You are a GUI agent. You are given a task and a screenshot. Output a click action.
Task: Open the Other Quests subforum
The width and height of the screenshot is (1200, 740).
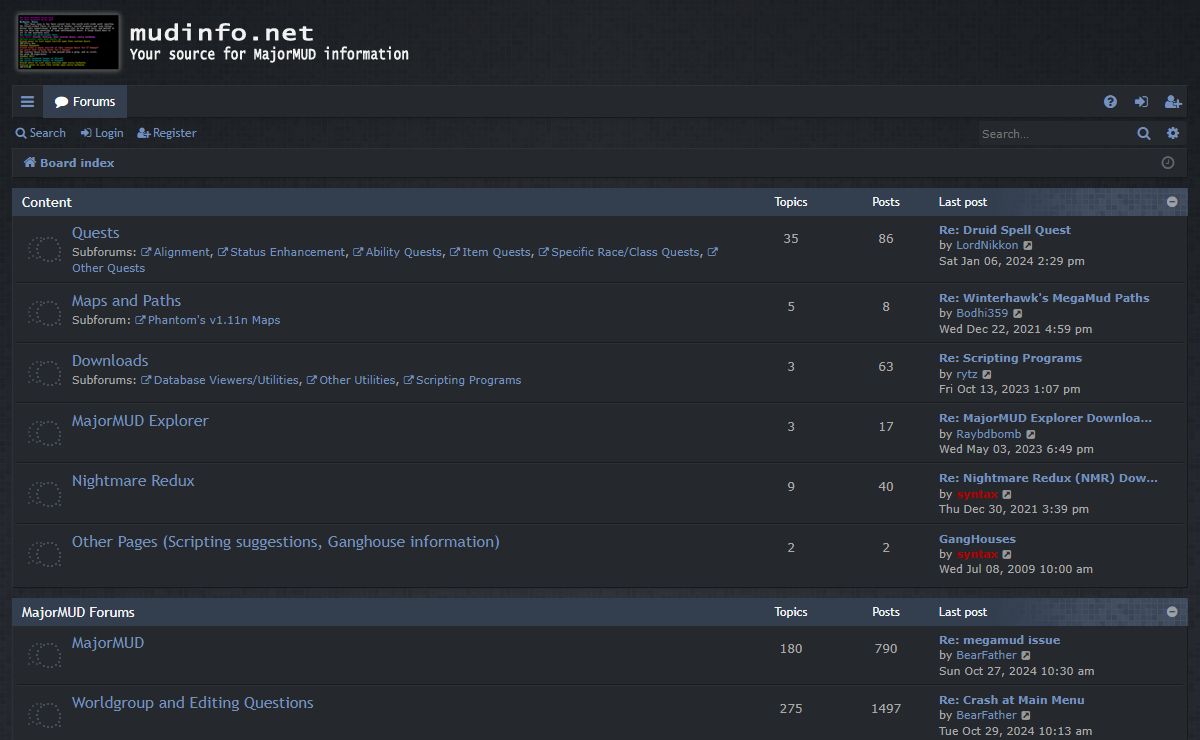tap(108, 268)
